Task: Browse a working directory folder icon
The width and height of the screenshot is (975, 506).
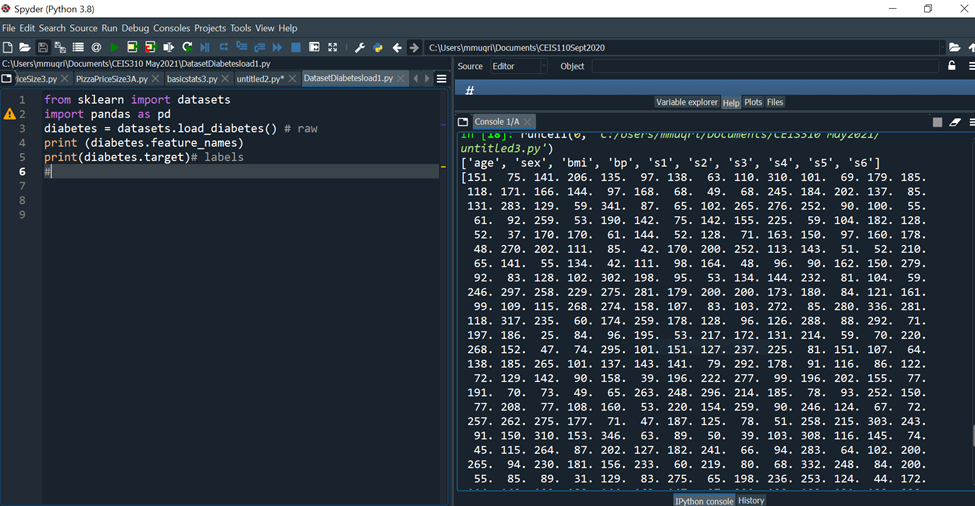Action: click(x=954, y=47)
